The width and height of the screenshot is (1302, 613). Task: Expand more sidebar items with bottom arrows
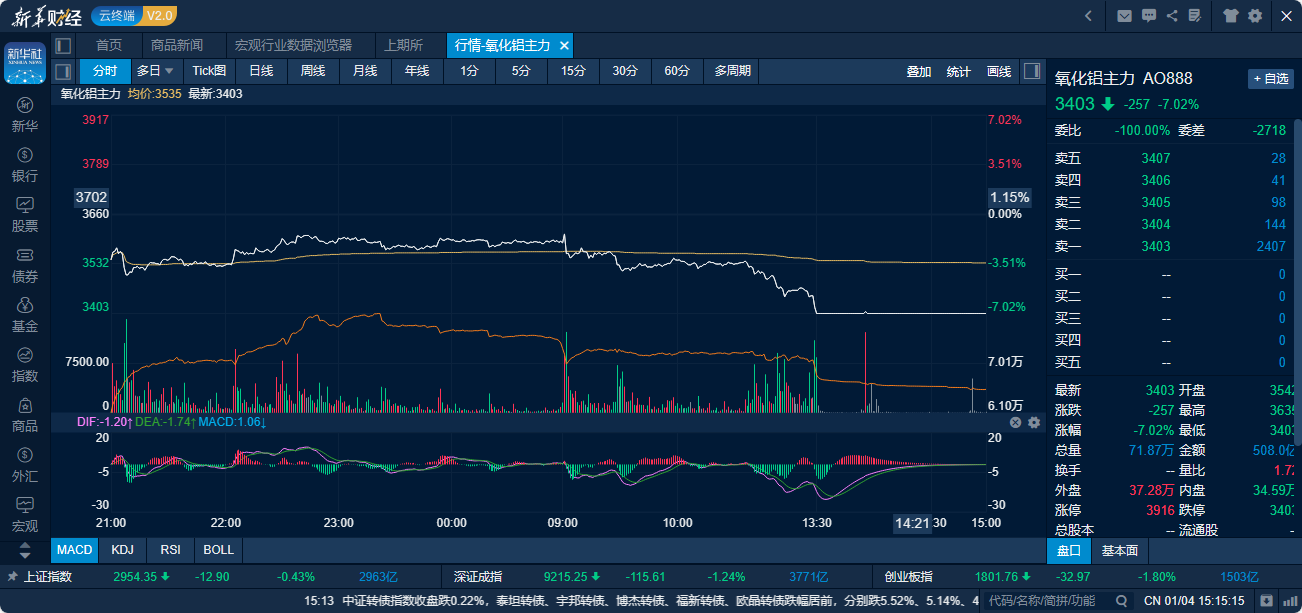(x=25, y=551)
